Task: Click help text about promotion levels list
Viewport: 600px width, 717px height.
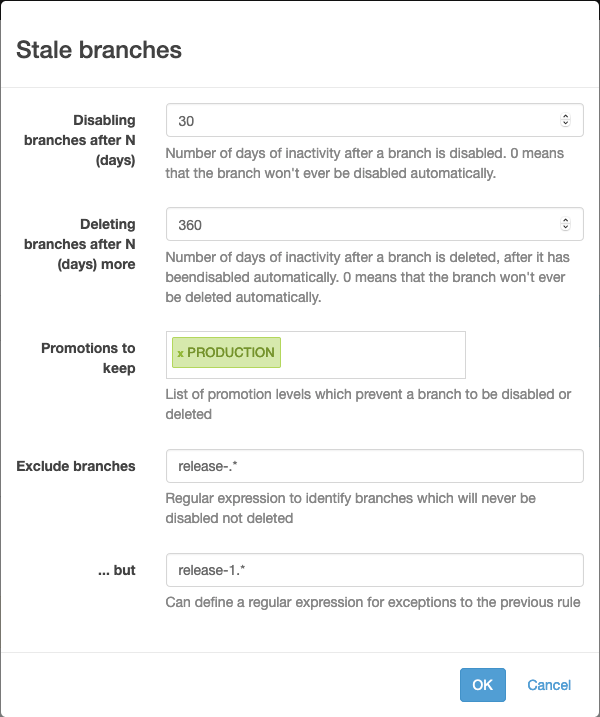Action: pyautogui.click(x=368, y=403)
